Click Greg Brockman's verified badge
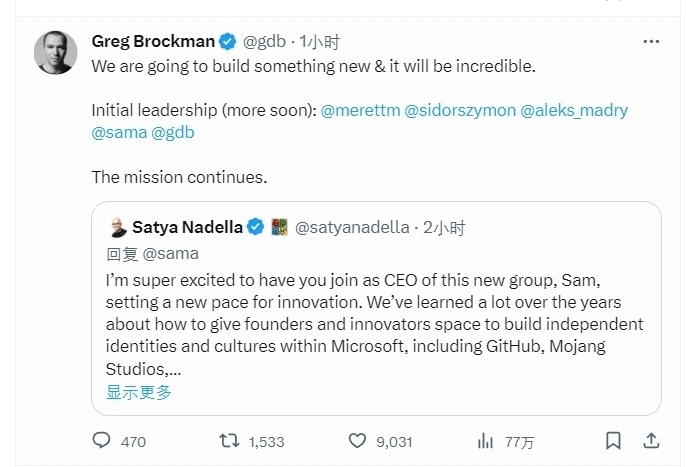Image resolution: width=686 pixels, height=467 pixels. click(x=228, y=42)
